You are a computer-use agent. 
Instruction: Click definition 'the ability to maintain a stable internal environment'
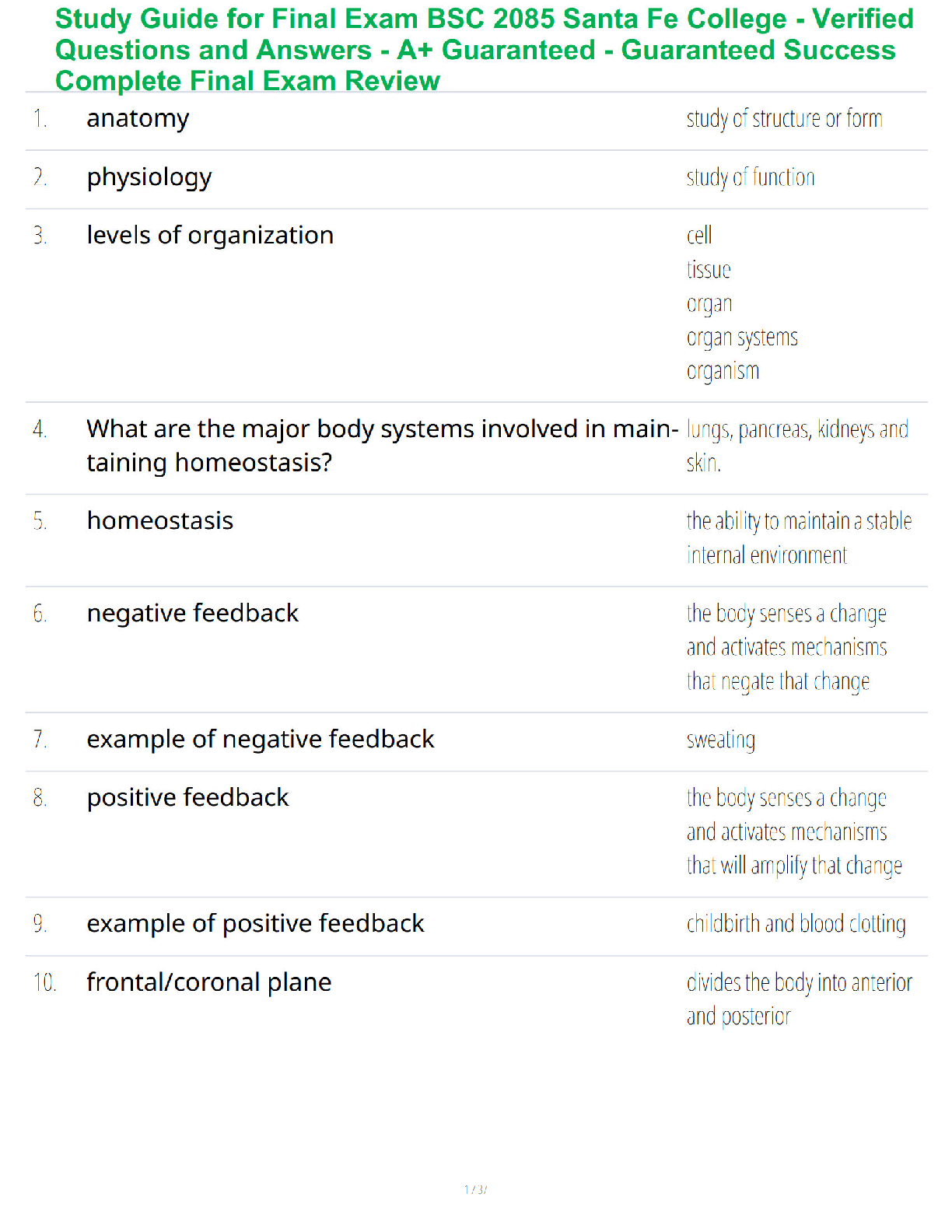pyautogui.click(x=799, y=538)
